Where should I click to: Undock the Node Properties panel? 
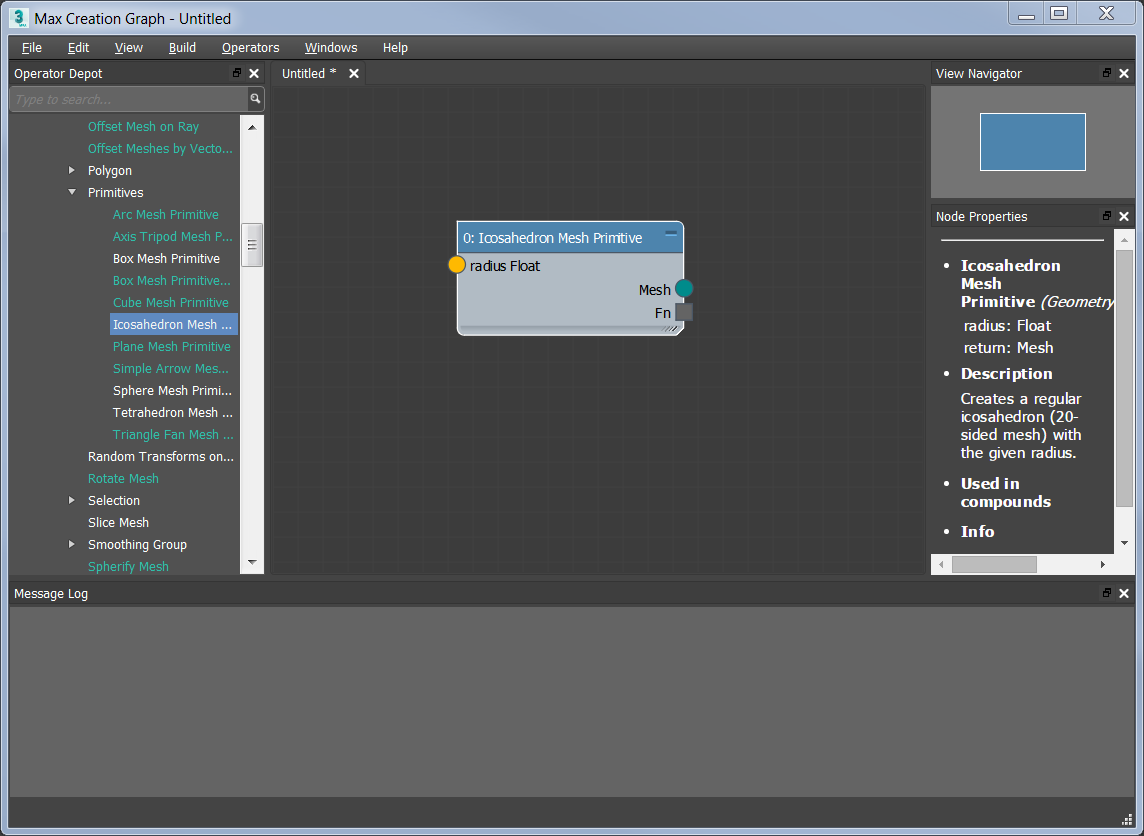[x=1107, y=216]
